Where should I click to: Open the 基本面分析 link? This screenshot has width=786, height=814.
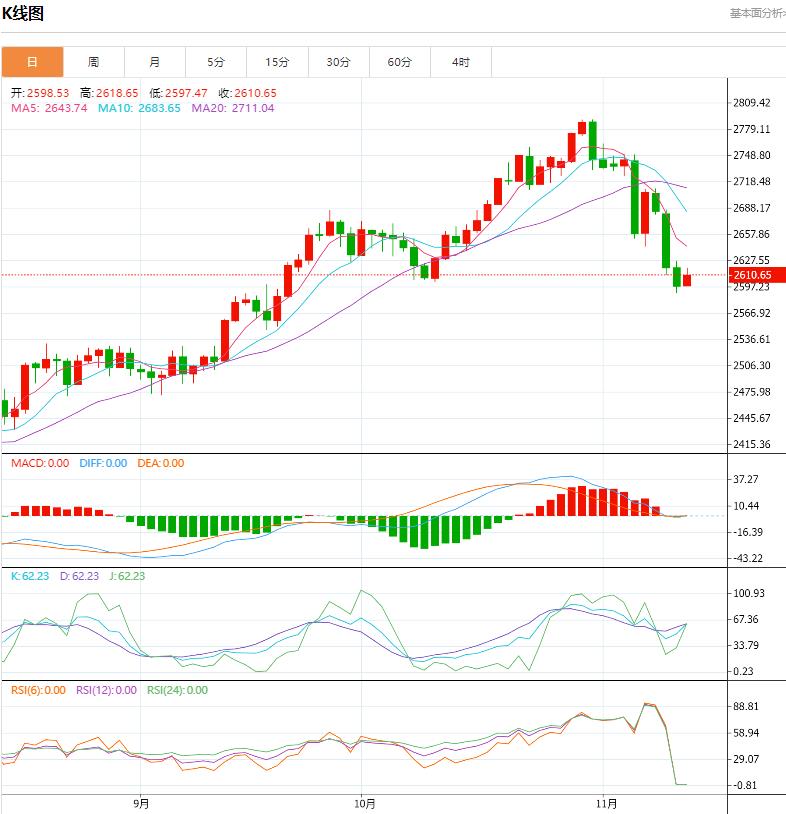point(756,14)
